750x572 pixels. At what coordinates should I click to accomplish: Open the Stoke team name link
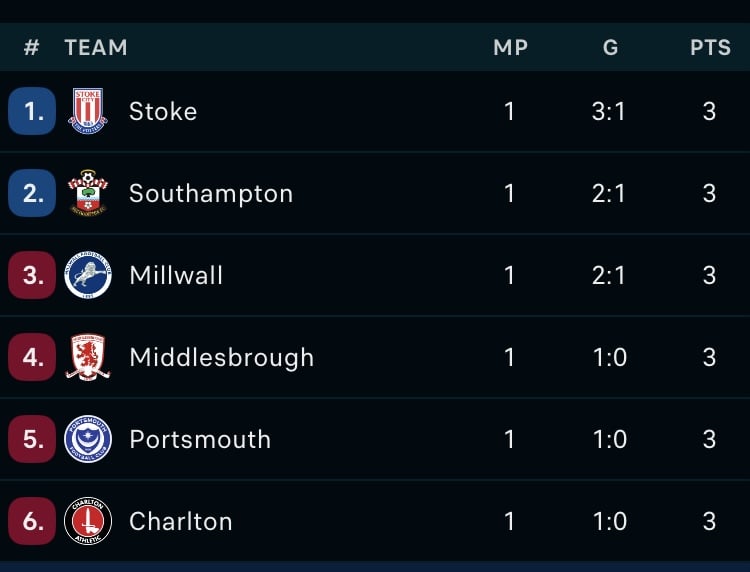pyautogui.click(x=163, y=111)
